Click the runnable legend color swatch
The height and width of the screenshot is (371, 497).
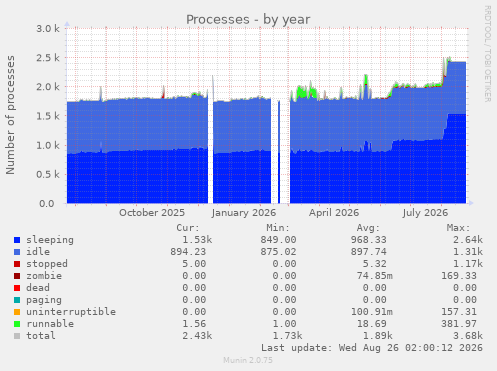pyautogui.click(x=17, y=324)
